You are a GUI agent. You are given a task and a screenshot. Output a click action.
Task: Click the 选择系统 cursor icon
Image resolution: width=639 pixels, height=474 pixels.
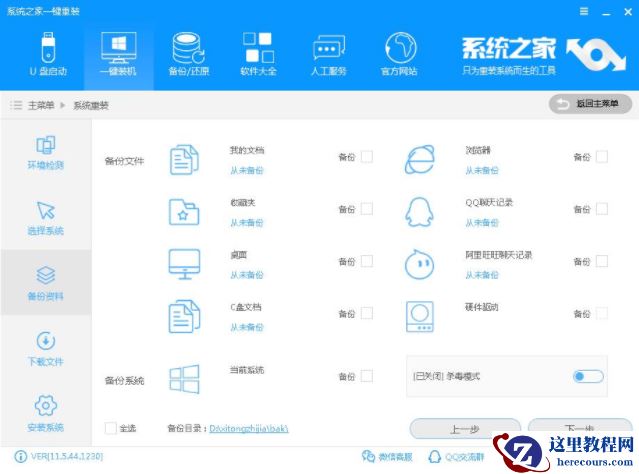click(x=46, y=210)
